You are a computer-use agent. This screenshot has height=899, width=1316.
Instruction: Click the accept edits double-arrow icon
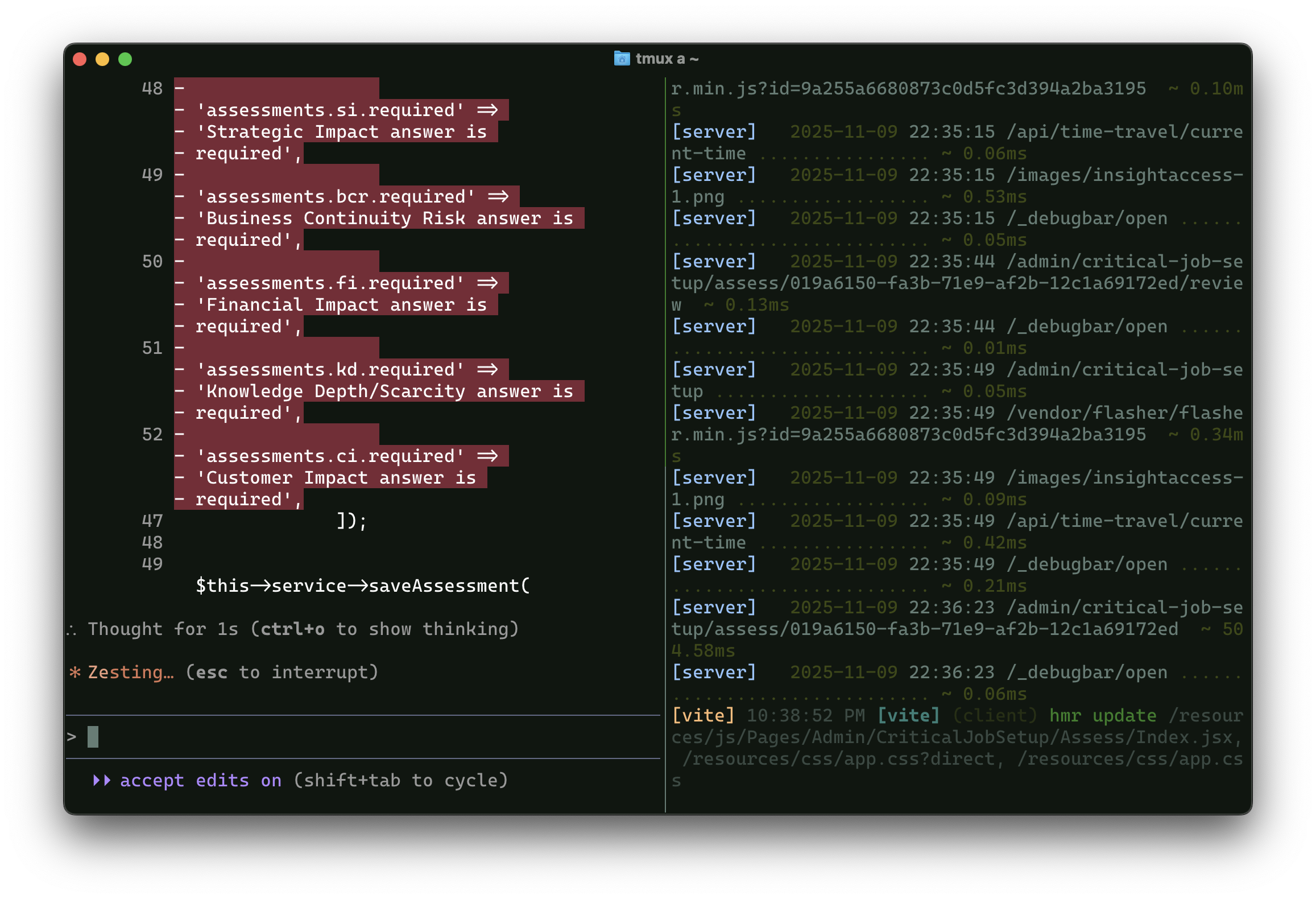click(x=102, y=780)
